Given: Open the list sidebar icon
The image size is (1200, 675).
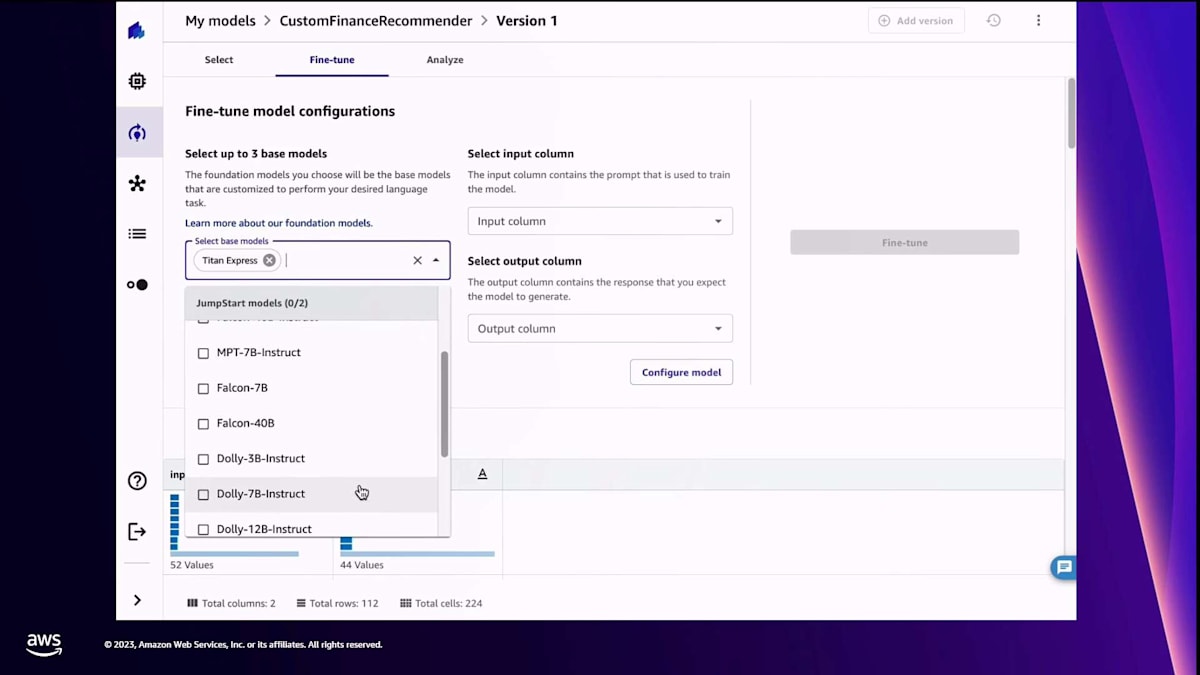Looking at the screenshot, I should 137,234.
